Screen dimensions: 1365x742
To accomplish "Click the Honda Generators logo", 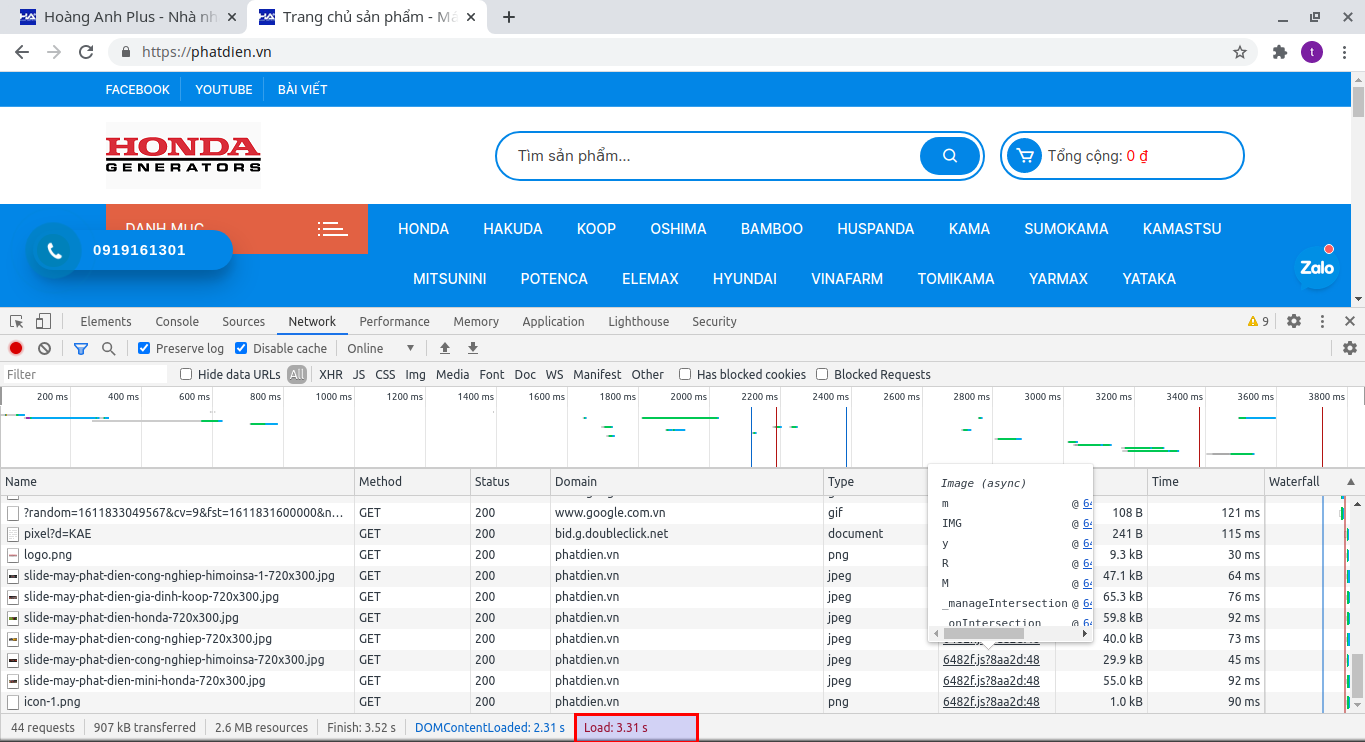I will [x=183, y=155].
